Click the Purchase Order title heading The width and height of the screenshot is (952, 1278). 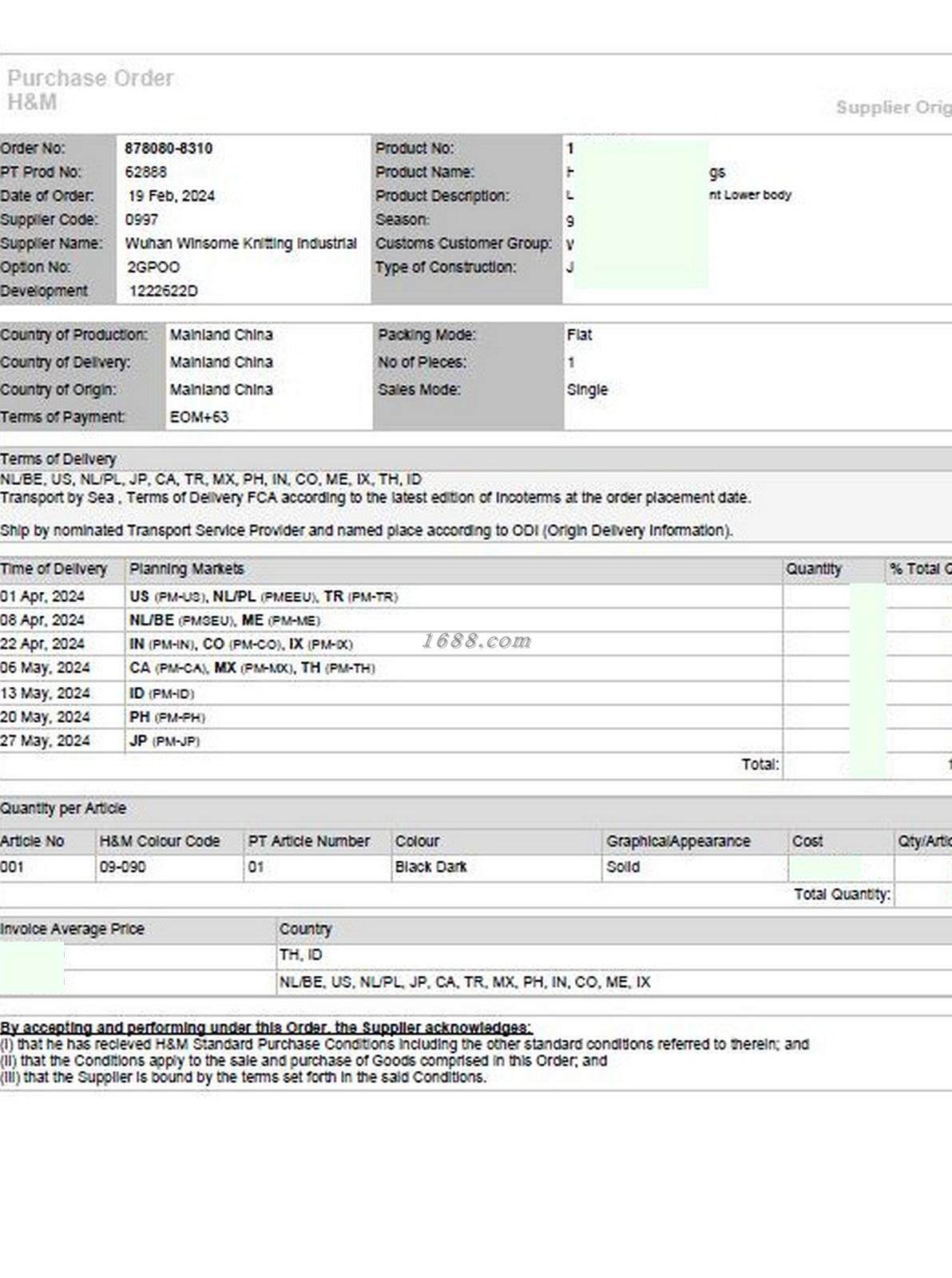coord(90,78)
